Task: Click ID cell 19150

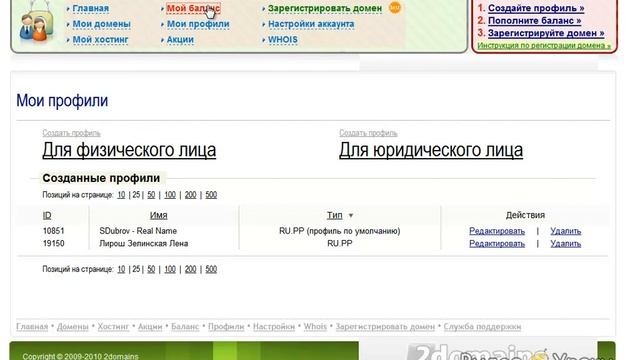Action: pyautogui.click(x=53, y=244)
